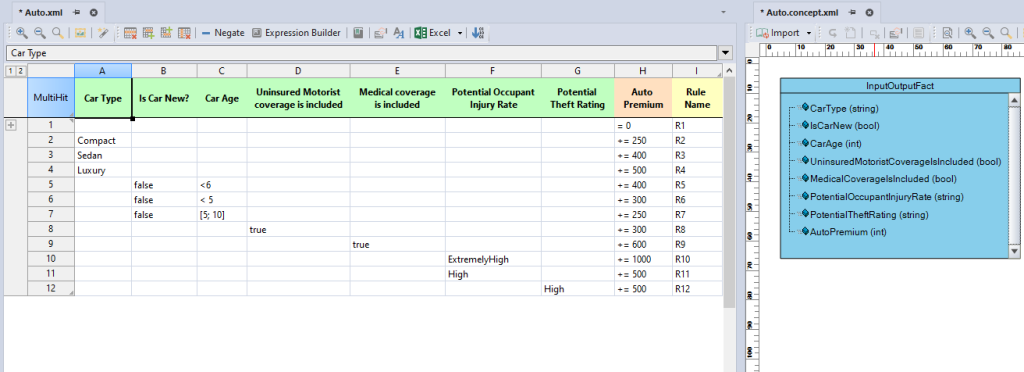Click the magic wand icon in Auto.xml toolbar

103,33
